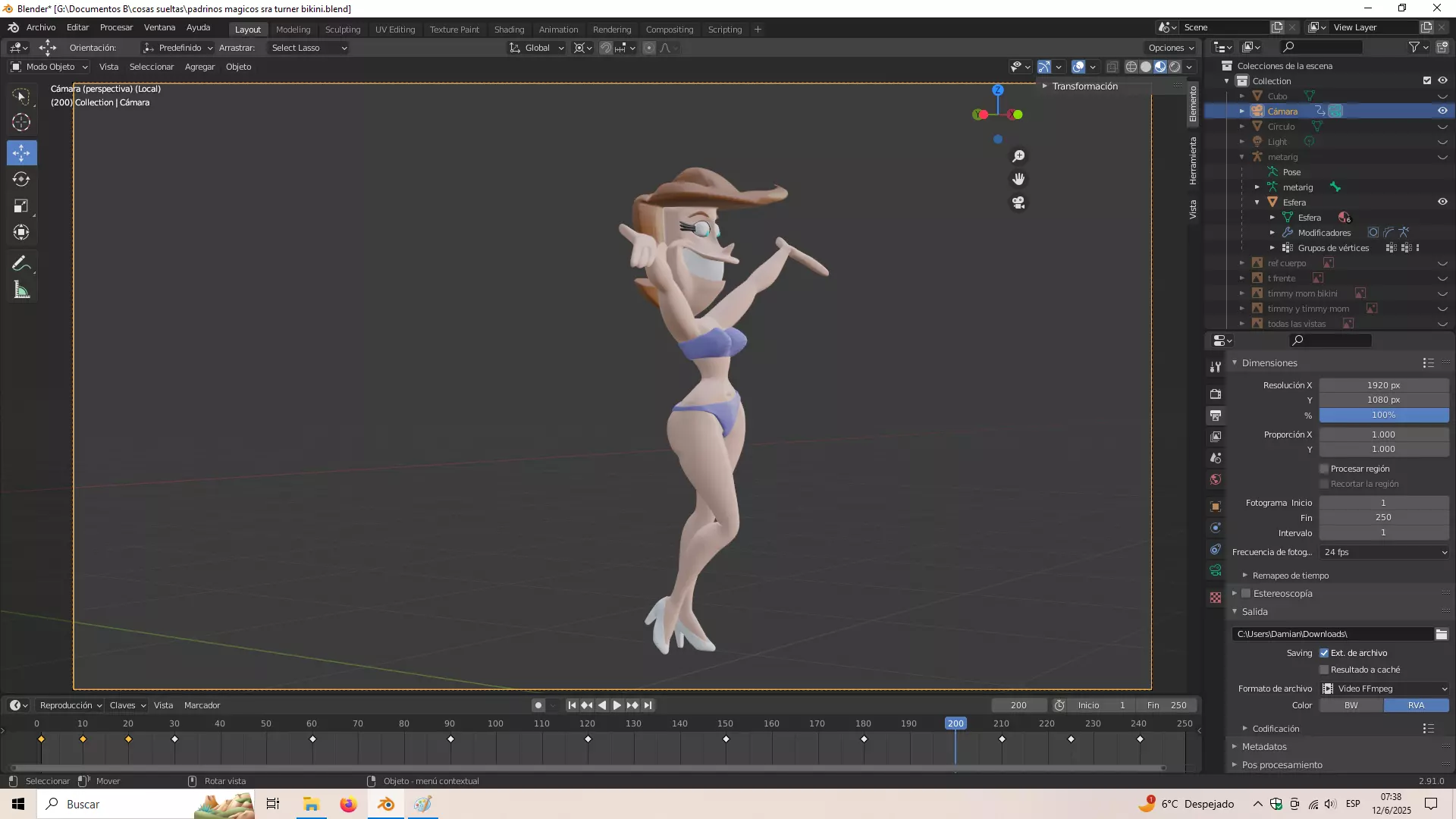1456x819 pixels.
Task: Activate the Move tool
Action: [x=21, y=153]
